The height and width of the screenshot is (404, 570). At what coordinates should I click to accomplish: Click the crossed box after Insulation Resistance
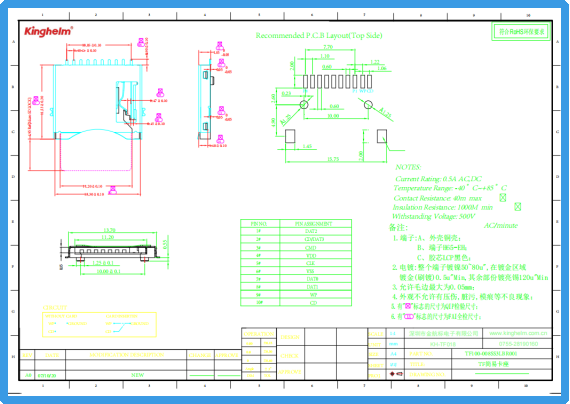point(518,207)
